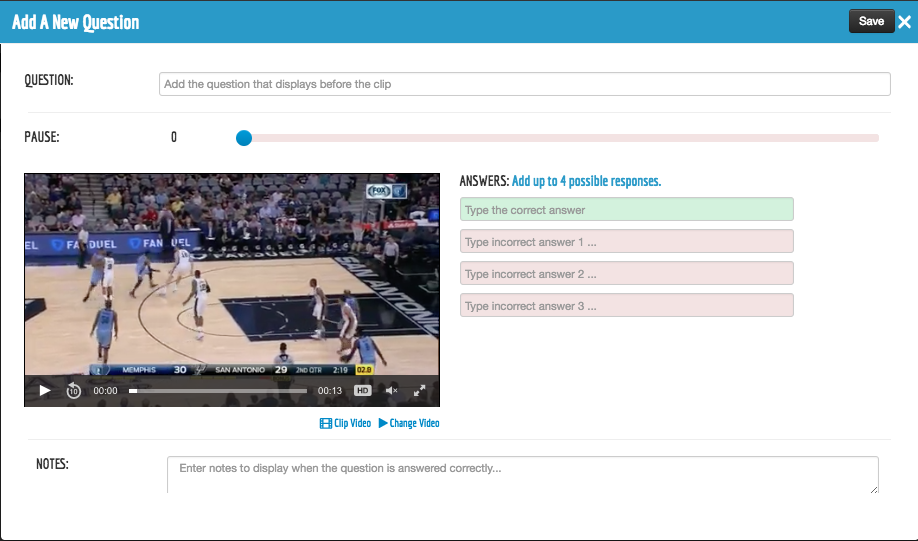Focus the Question text field
The height and width of the screenshot is (541, 918).
coord(524,84)
